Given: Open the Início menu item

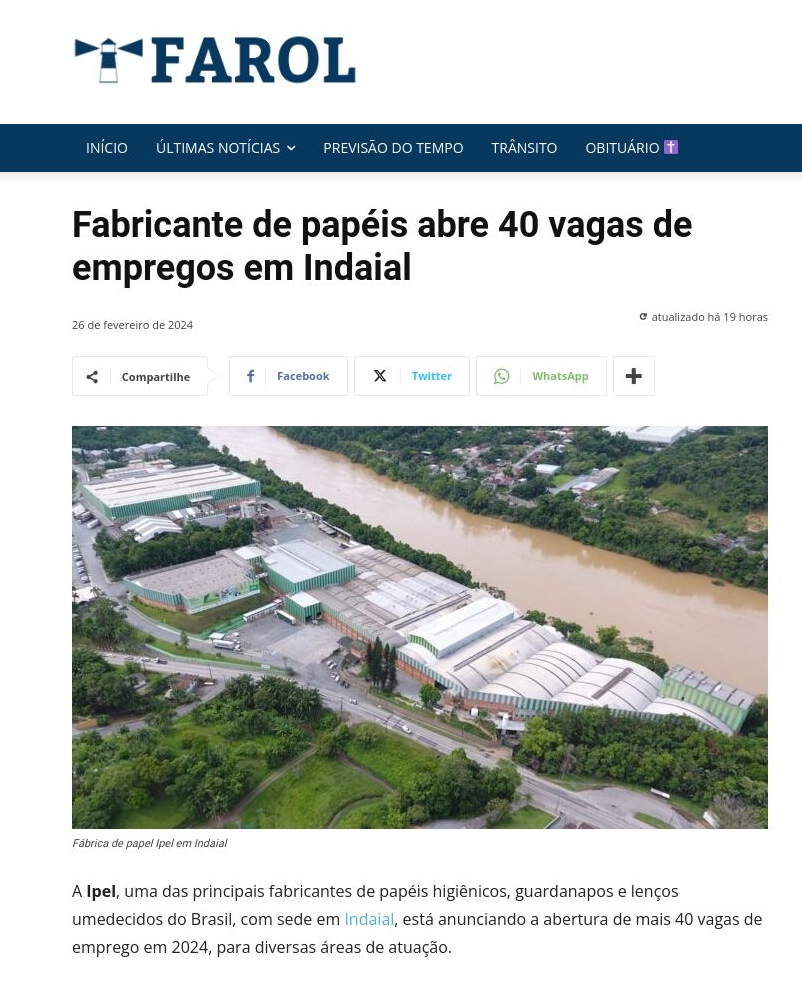Looking at the screenshot, I should click(106, 148).
